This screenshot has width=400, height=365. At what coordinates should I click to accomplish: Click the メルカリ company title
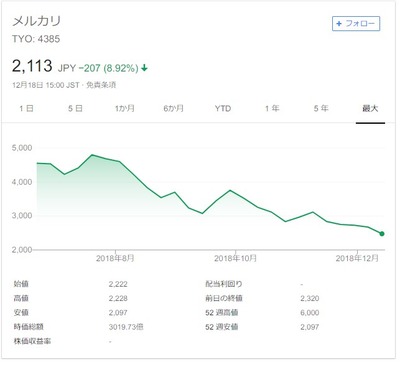click(x=37, y=21)
